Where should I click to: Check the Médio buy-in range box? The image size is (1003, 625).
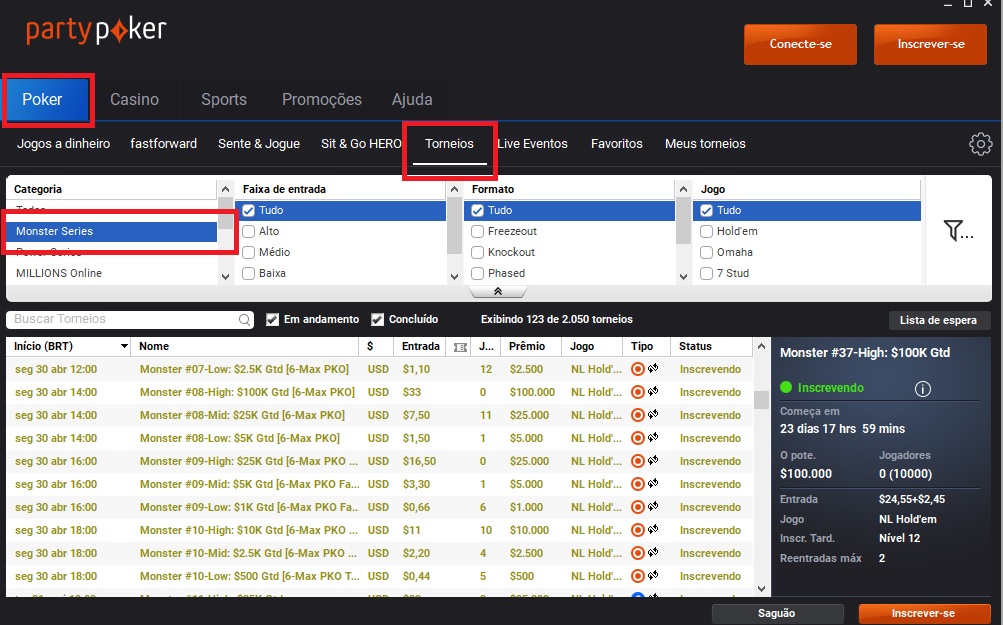249,253
